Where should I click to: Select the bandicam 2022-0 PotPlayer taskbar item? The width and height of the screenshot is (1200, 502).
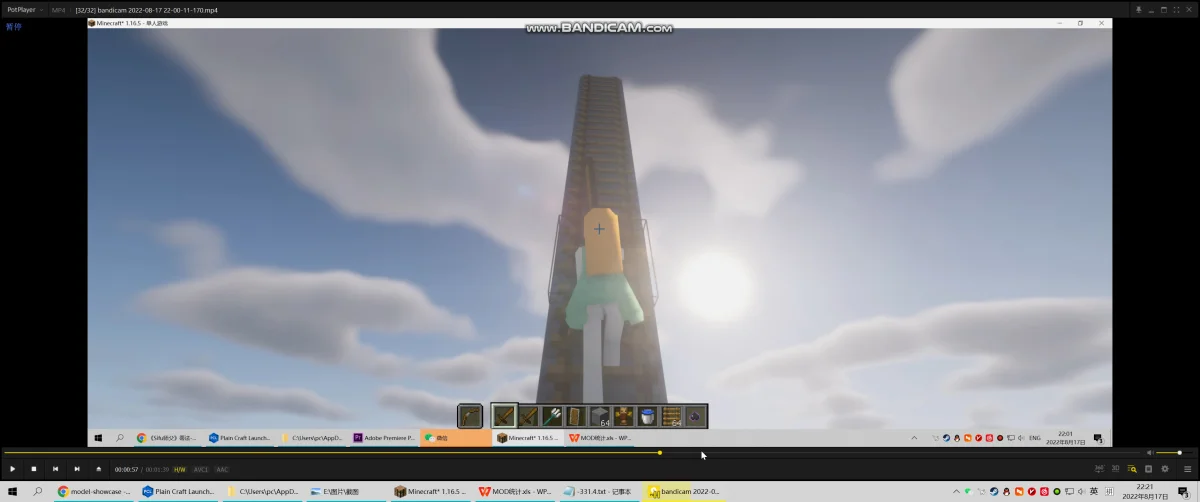point(684,491)
